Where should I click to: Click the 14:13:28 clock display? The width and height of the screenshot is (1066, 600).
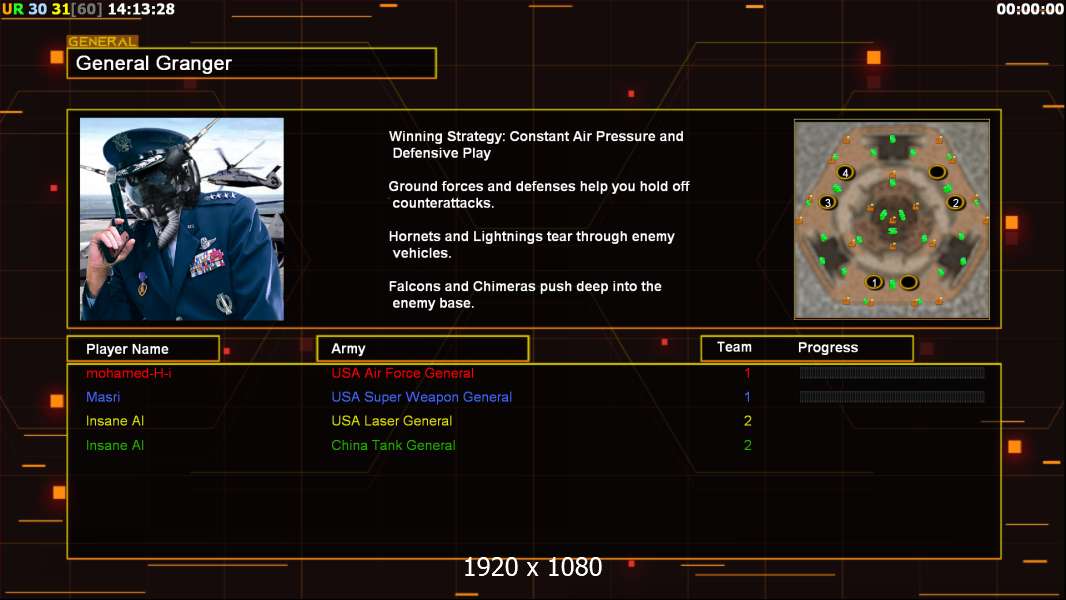141,10
